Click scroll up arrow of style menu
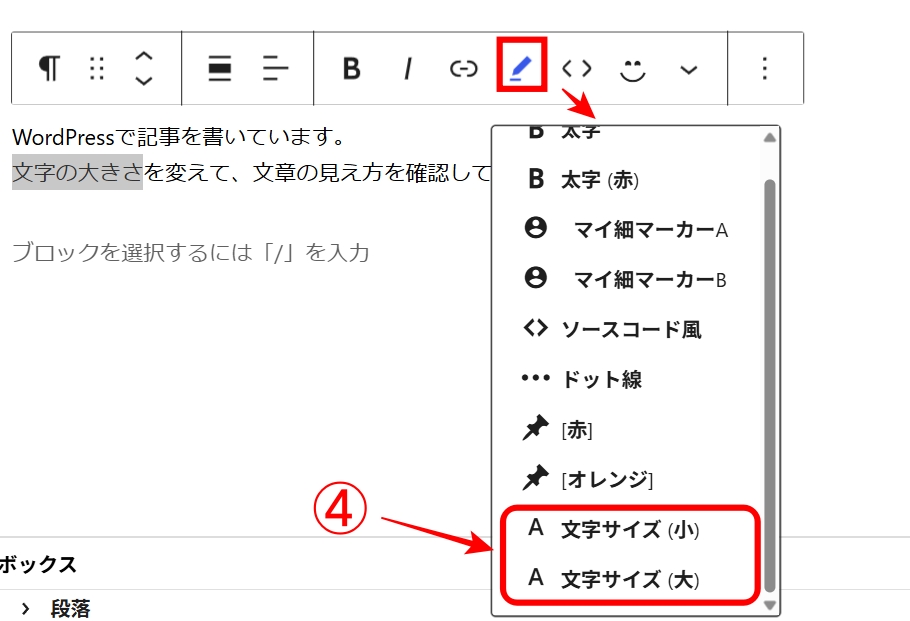This screenshot has width=910, height=621. coord(770,138)
